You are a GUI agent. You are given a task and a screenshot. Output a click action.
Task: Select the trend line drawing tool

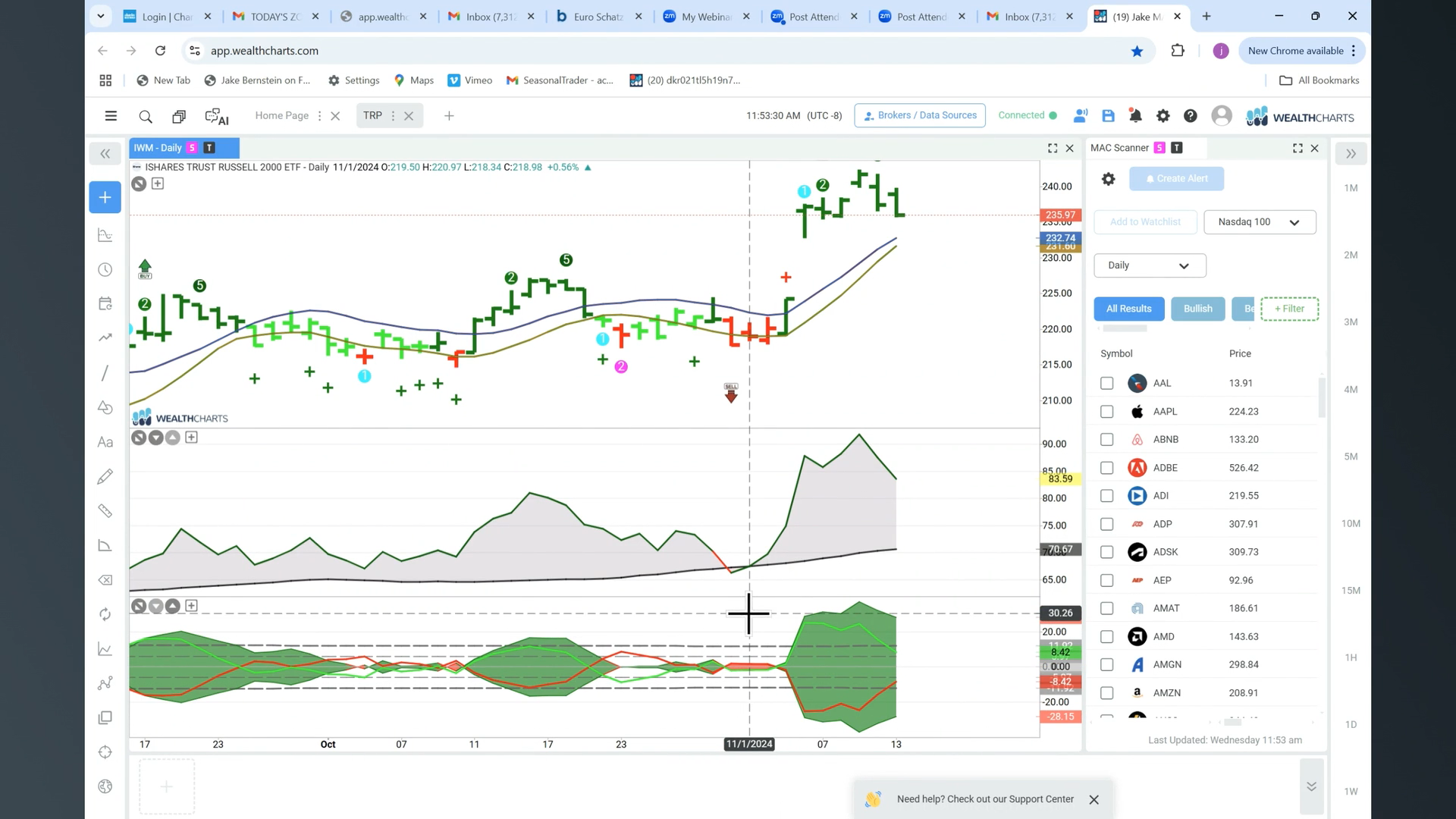click(105, 372)
